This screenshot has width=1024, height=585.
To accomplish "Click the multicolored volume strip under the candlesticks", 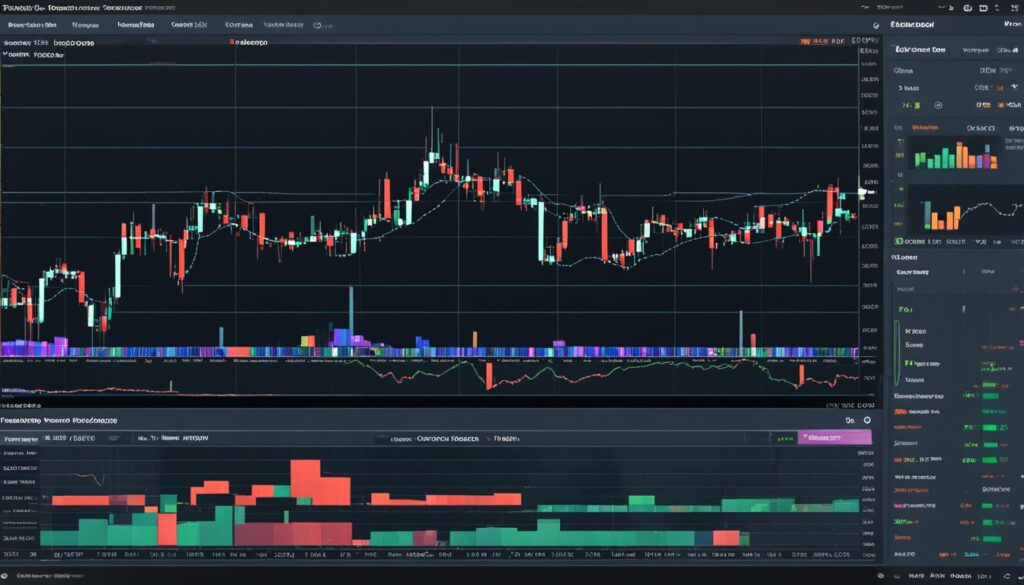I will [x=430, y=352].
